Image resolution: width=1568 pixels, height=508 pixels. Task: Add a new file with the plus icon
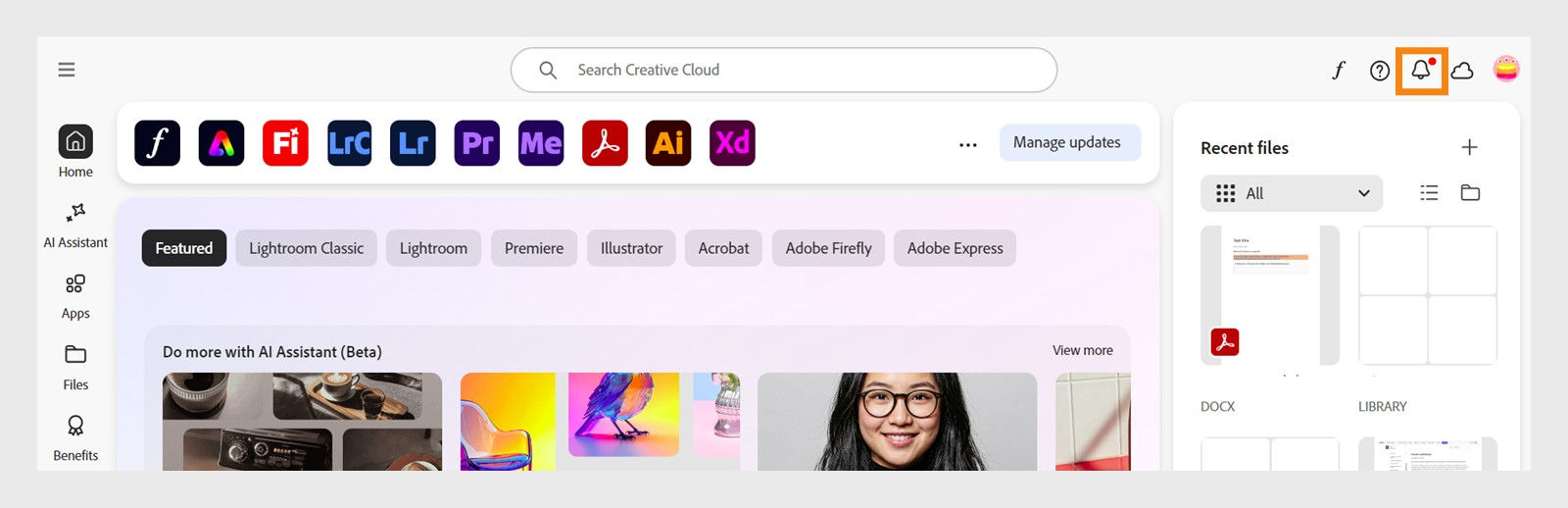pos(1469,147)
